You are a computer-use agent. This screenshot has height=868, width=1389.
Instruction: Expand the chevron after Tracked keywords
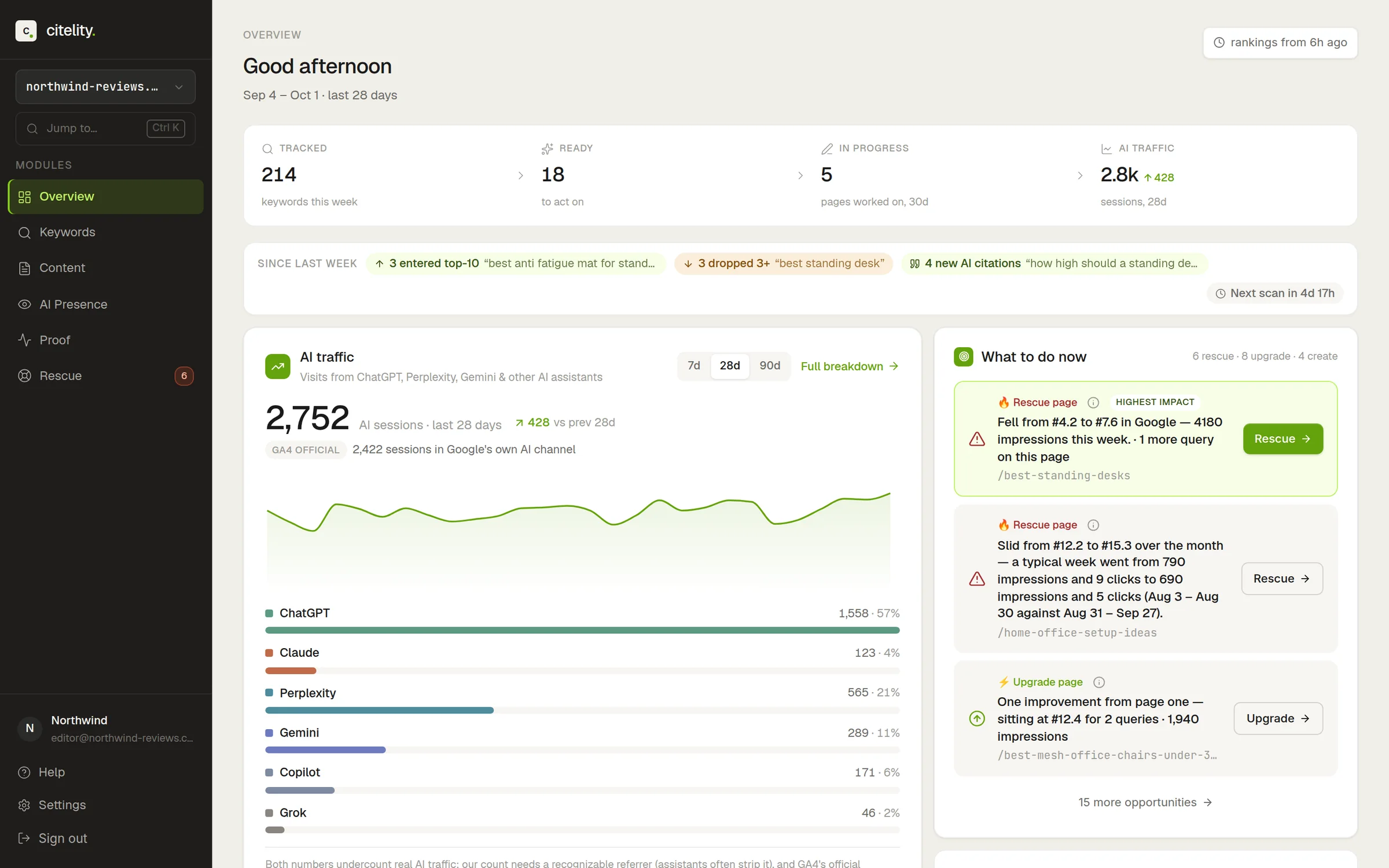pos(520,175)
